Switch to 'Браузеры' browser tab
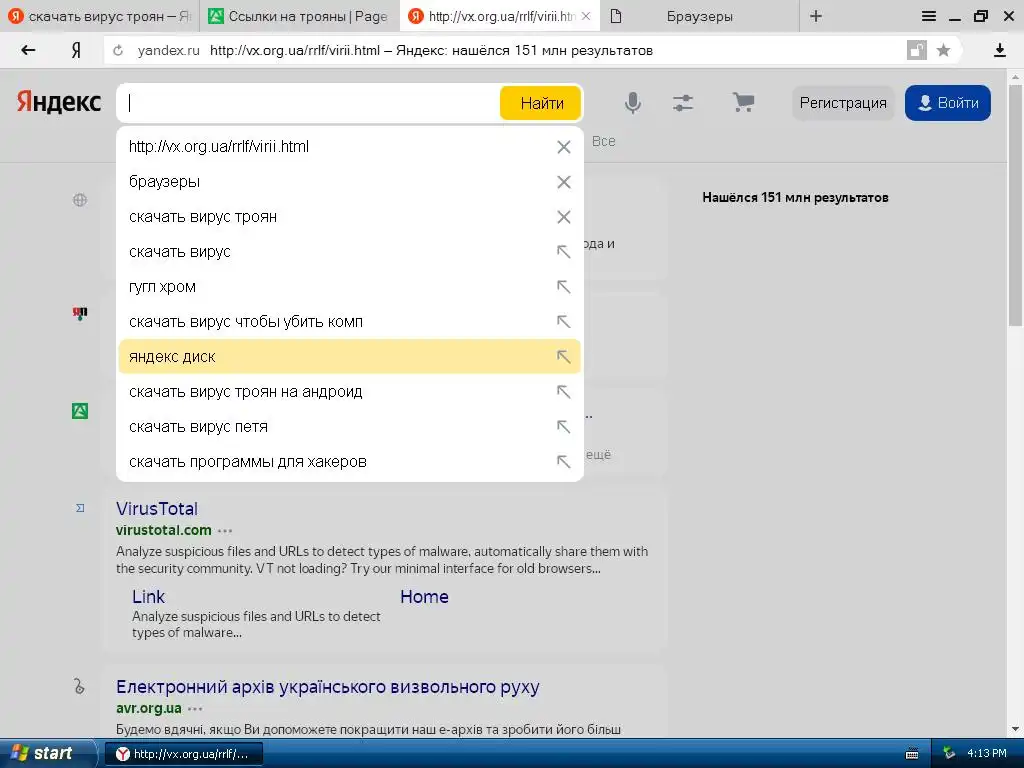1024x768 pixels. coord(699,16)
